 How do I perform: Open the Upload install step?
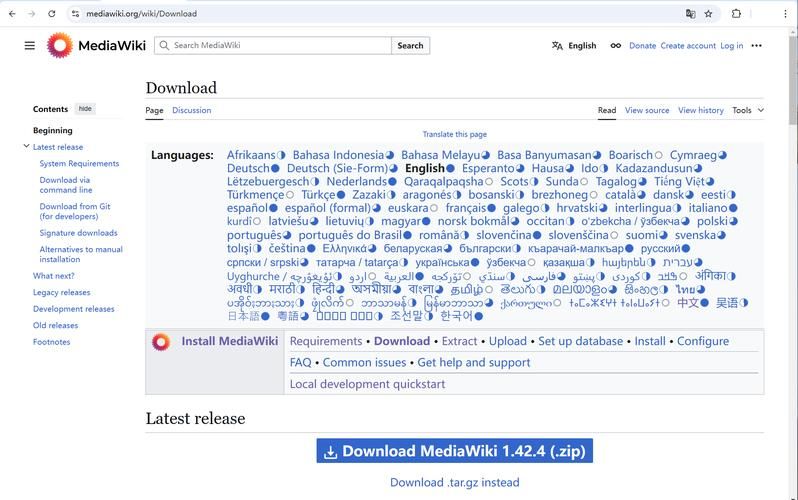point(507,341)
